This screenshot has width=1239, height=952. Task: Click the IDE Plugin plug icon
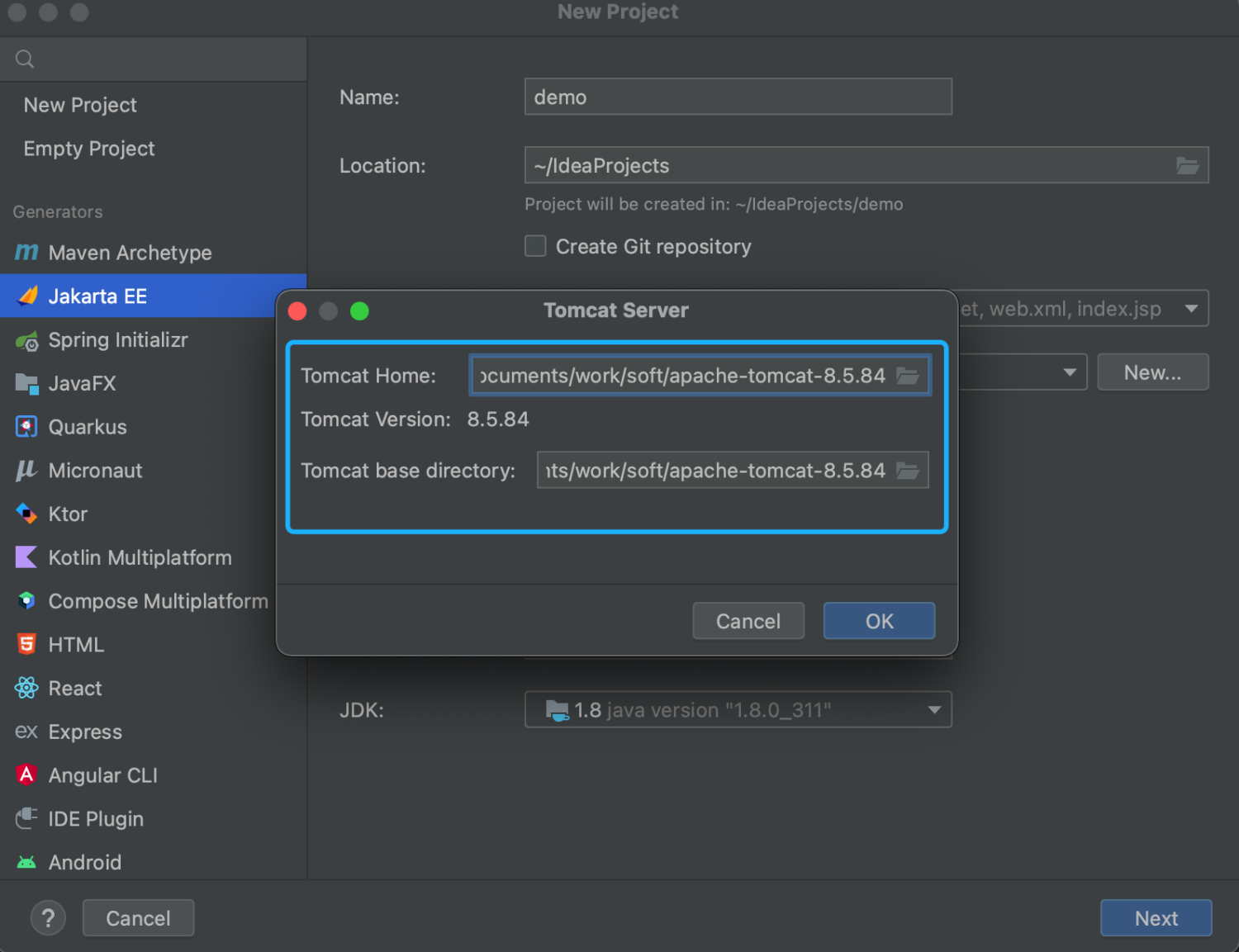coord(26,818)
